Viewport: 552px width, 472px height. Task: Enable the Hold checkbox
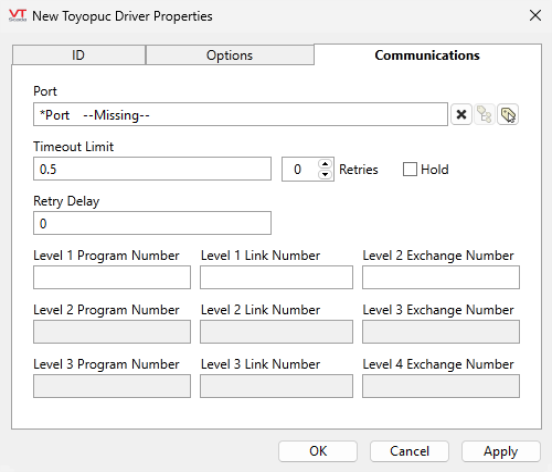(x=410, y=169)
